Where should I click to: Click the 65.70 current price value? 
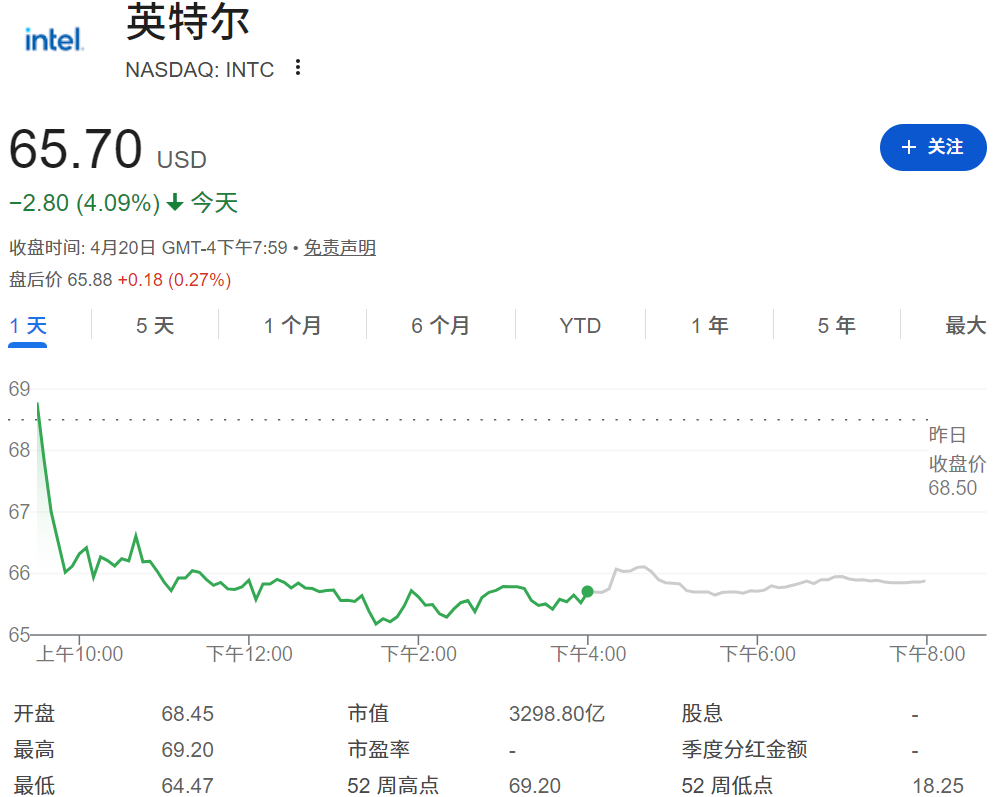coord(75,152)
